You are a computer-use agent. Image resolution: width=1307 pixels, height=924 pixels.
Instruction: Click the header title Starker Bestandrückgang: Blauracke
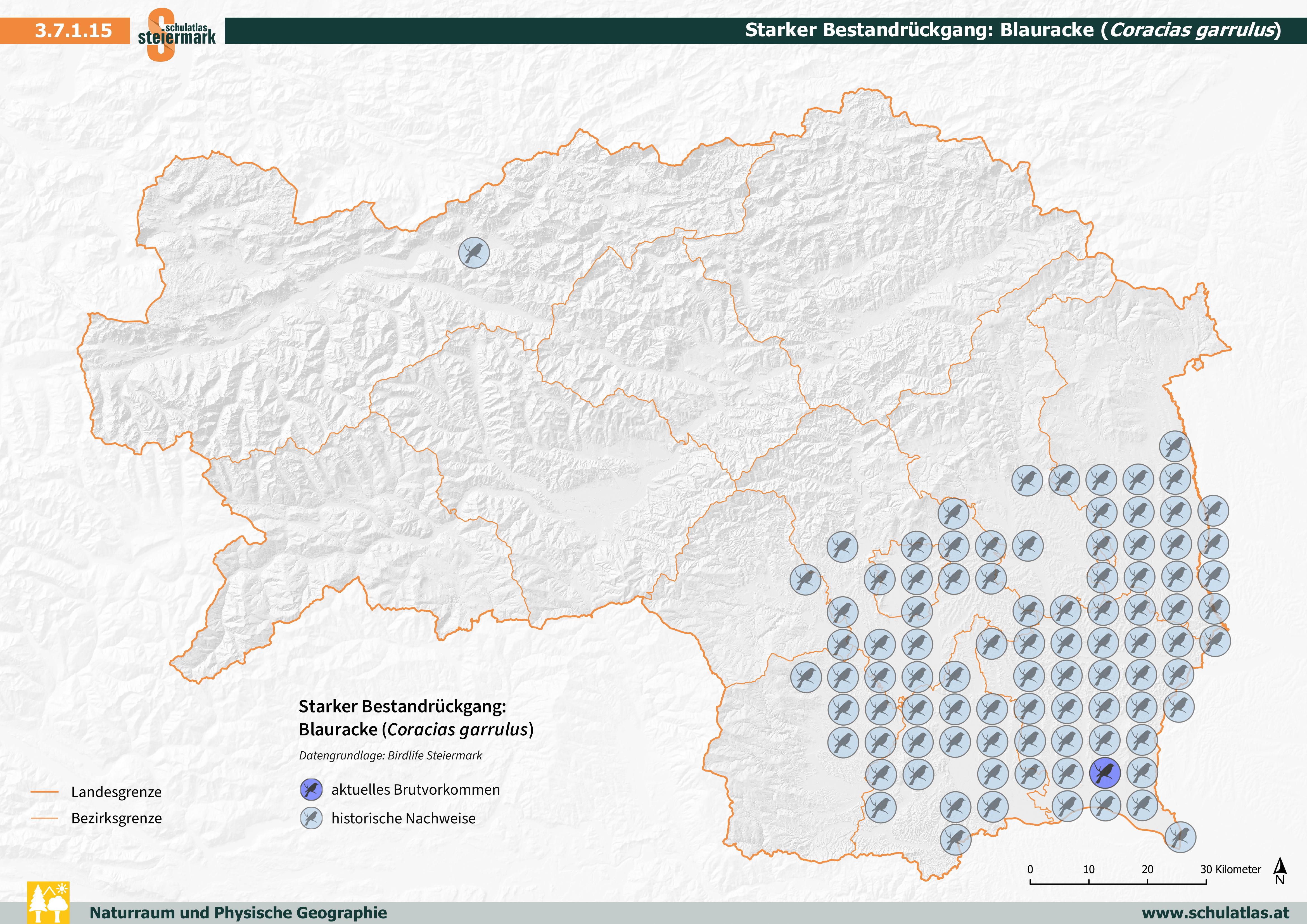click(1013, 30)
